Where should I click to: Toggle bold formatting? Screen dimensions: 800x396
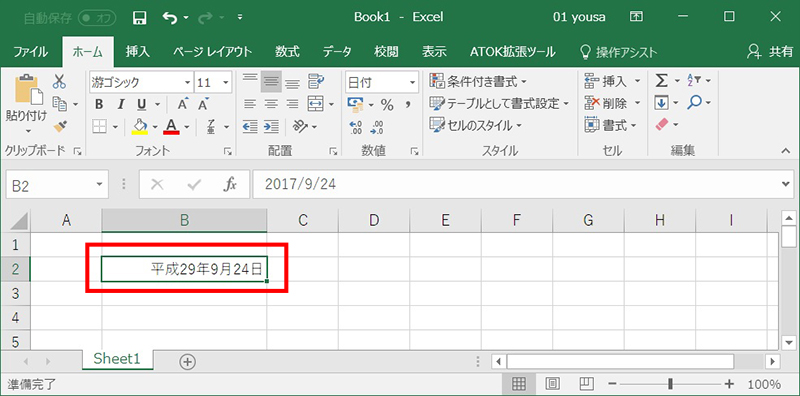click(x=99, y=105)
